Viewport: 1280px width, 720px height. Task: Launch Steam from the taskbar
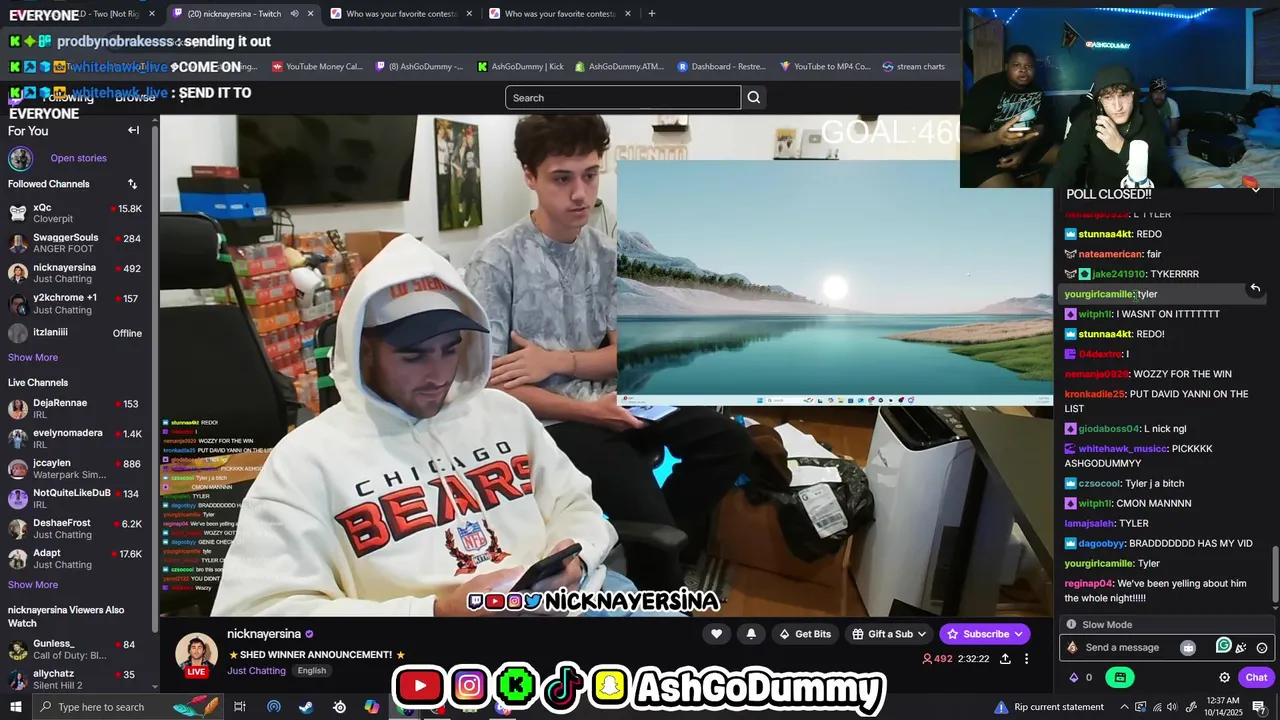306,707
